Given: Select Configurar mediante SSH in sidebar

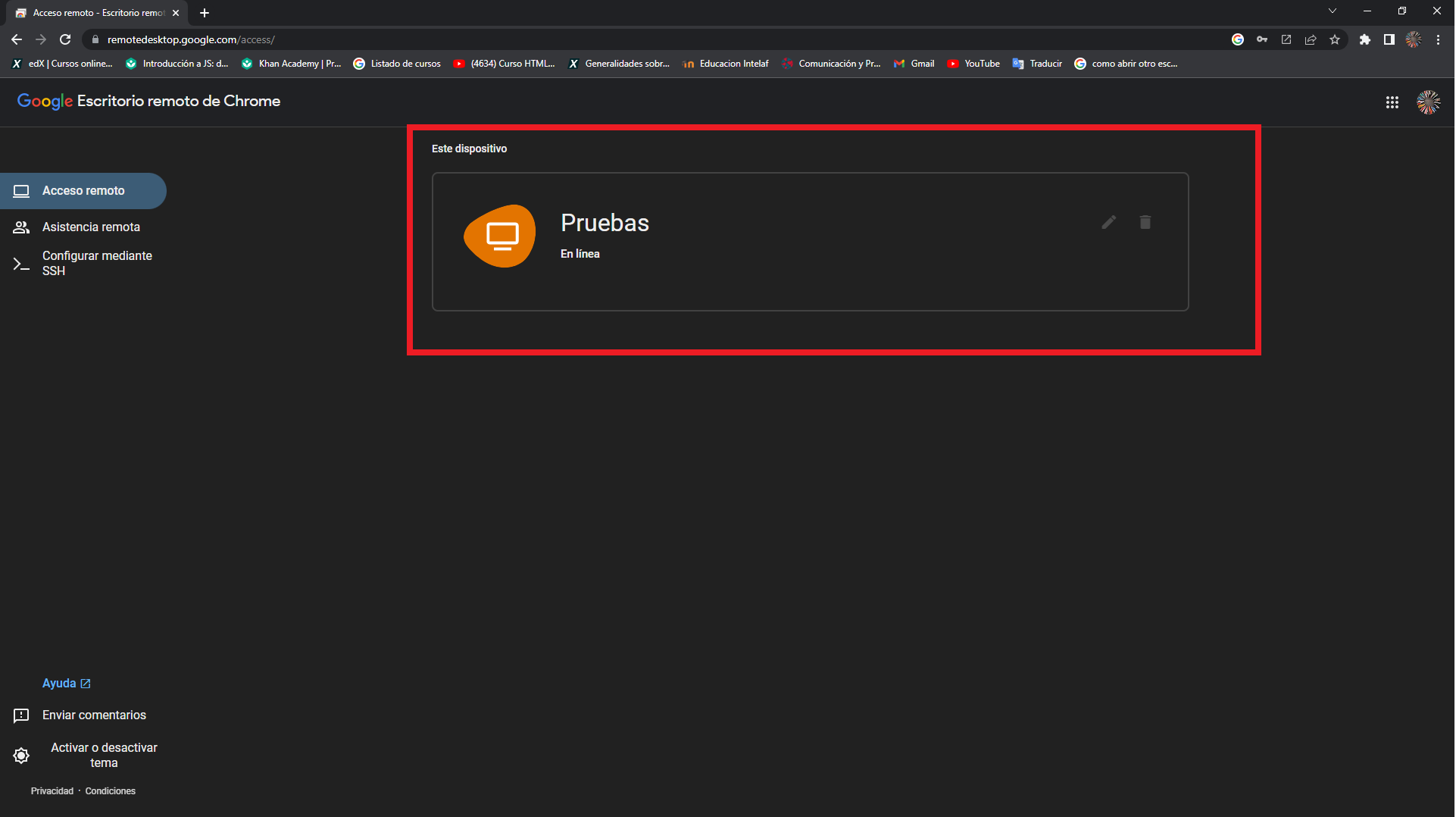Looking at the screenshot, I should [96, 263].
